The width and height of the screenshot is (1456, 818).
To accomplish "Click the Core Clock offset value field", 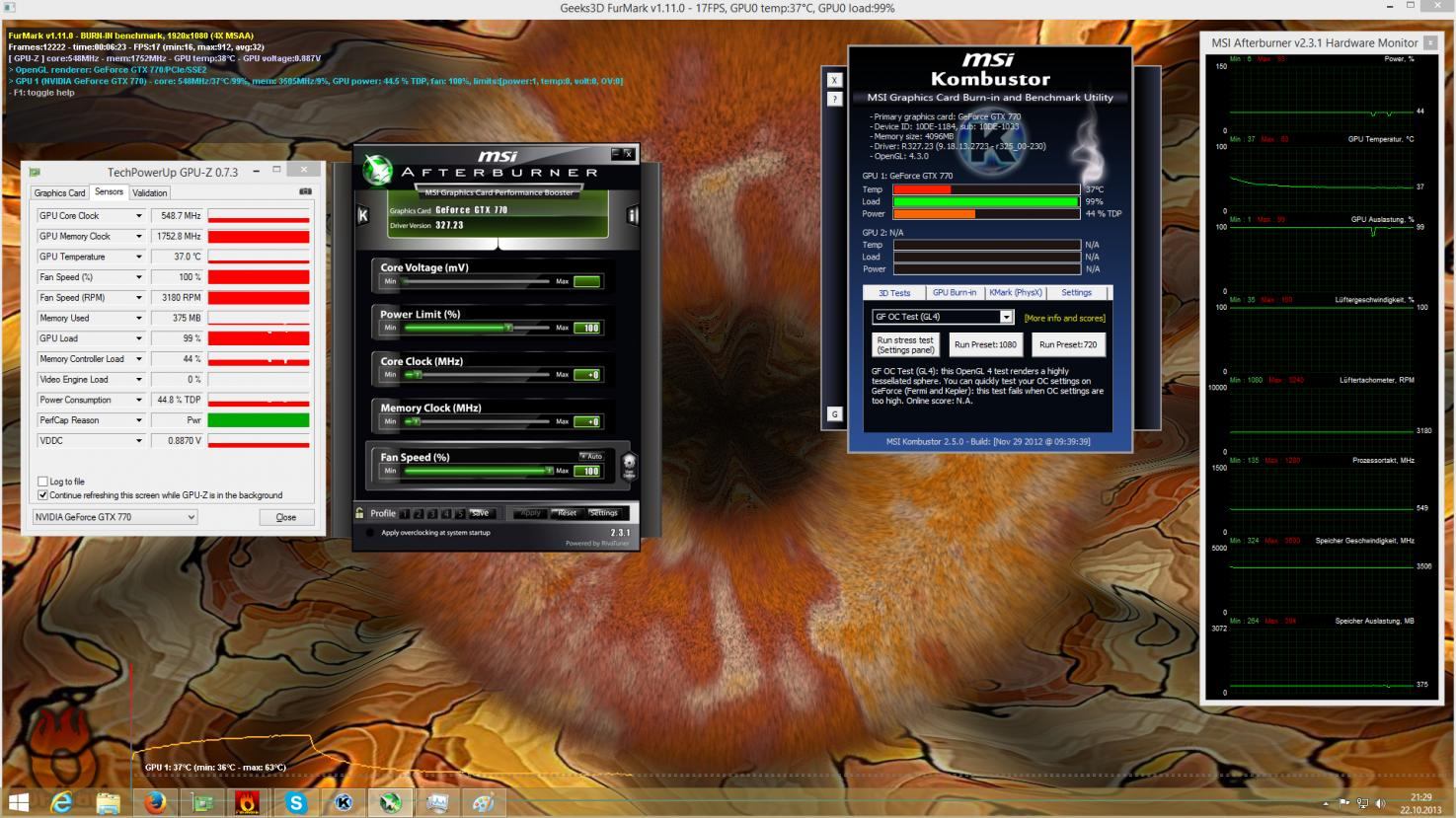I will coord(586,375).
